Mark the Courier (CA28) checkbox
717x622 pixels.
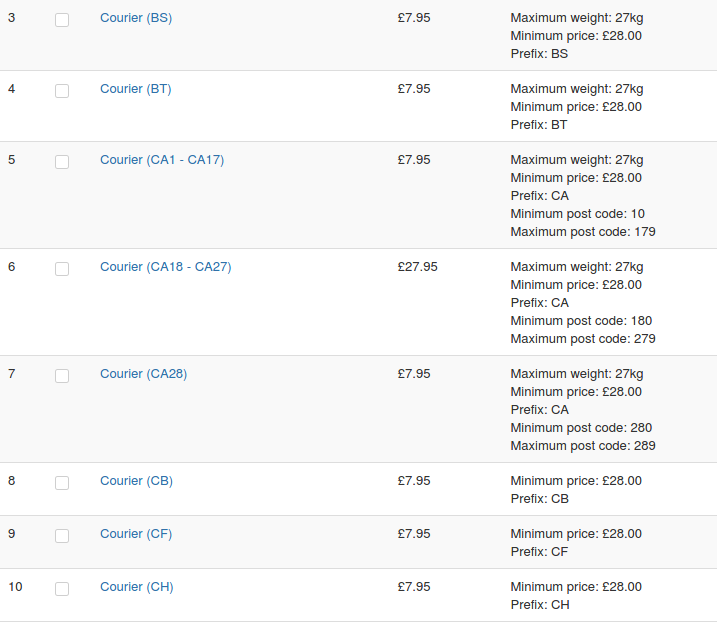[x=62, y=375]
